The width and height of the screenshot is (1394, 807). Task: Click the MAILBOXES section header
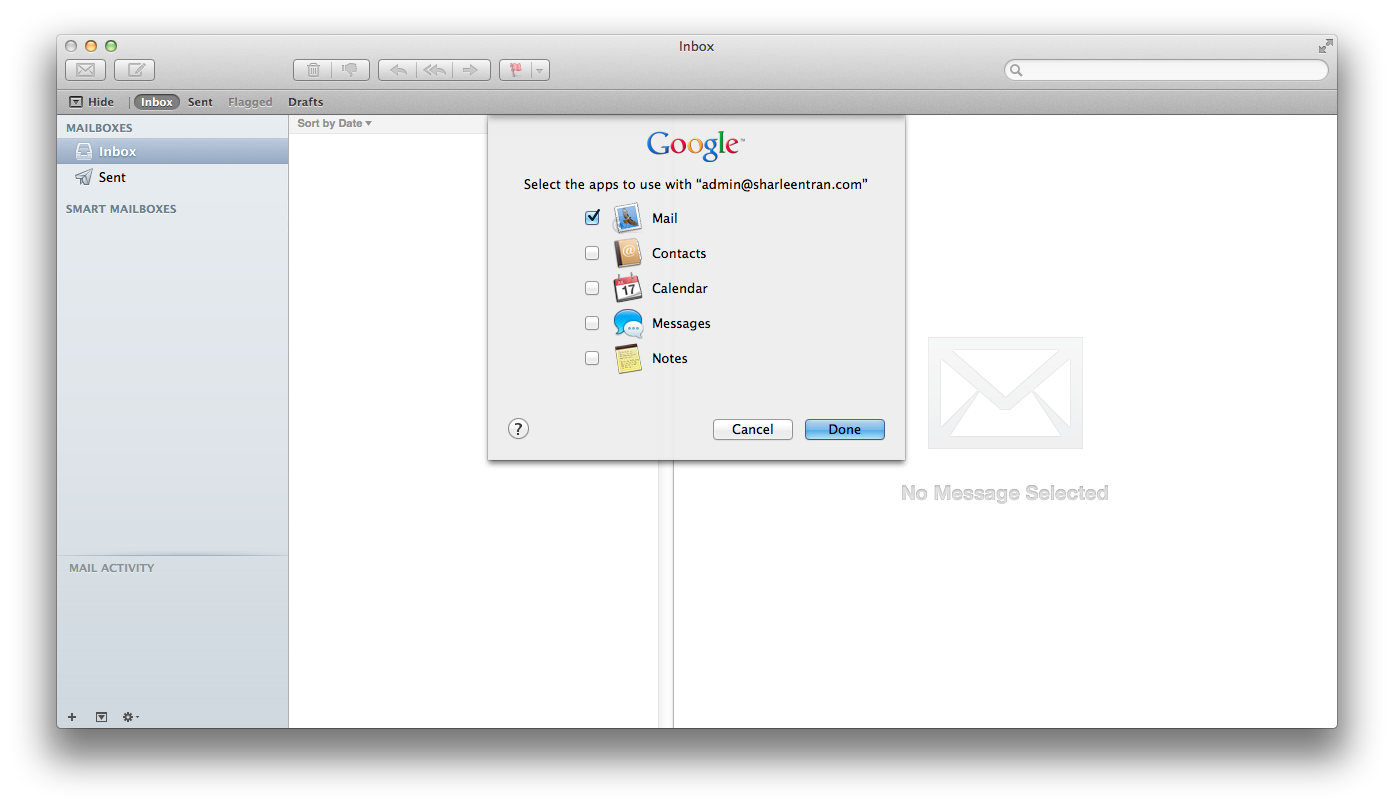click(99, 128)
